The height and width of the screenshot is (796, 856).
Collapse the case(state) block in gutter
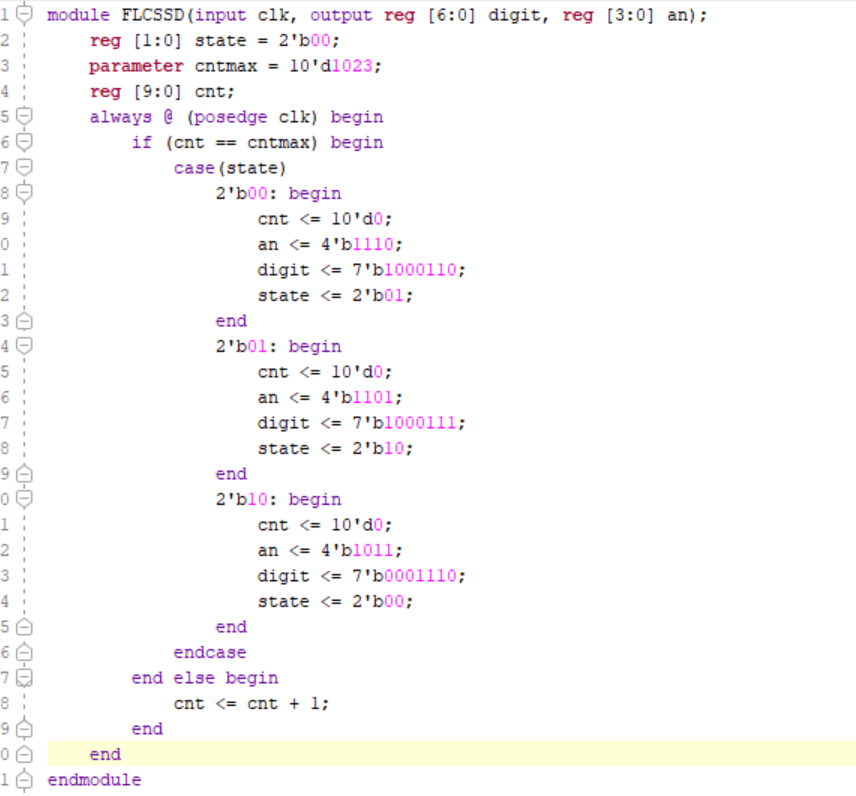click(25, 168)
